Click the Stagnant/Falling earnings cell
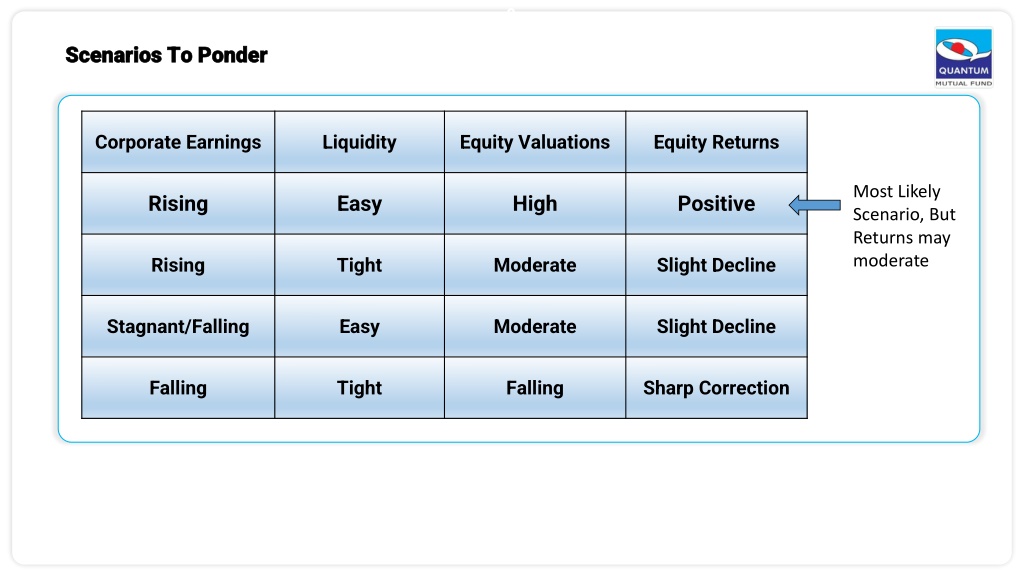 (178, 326)
